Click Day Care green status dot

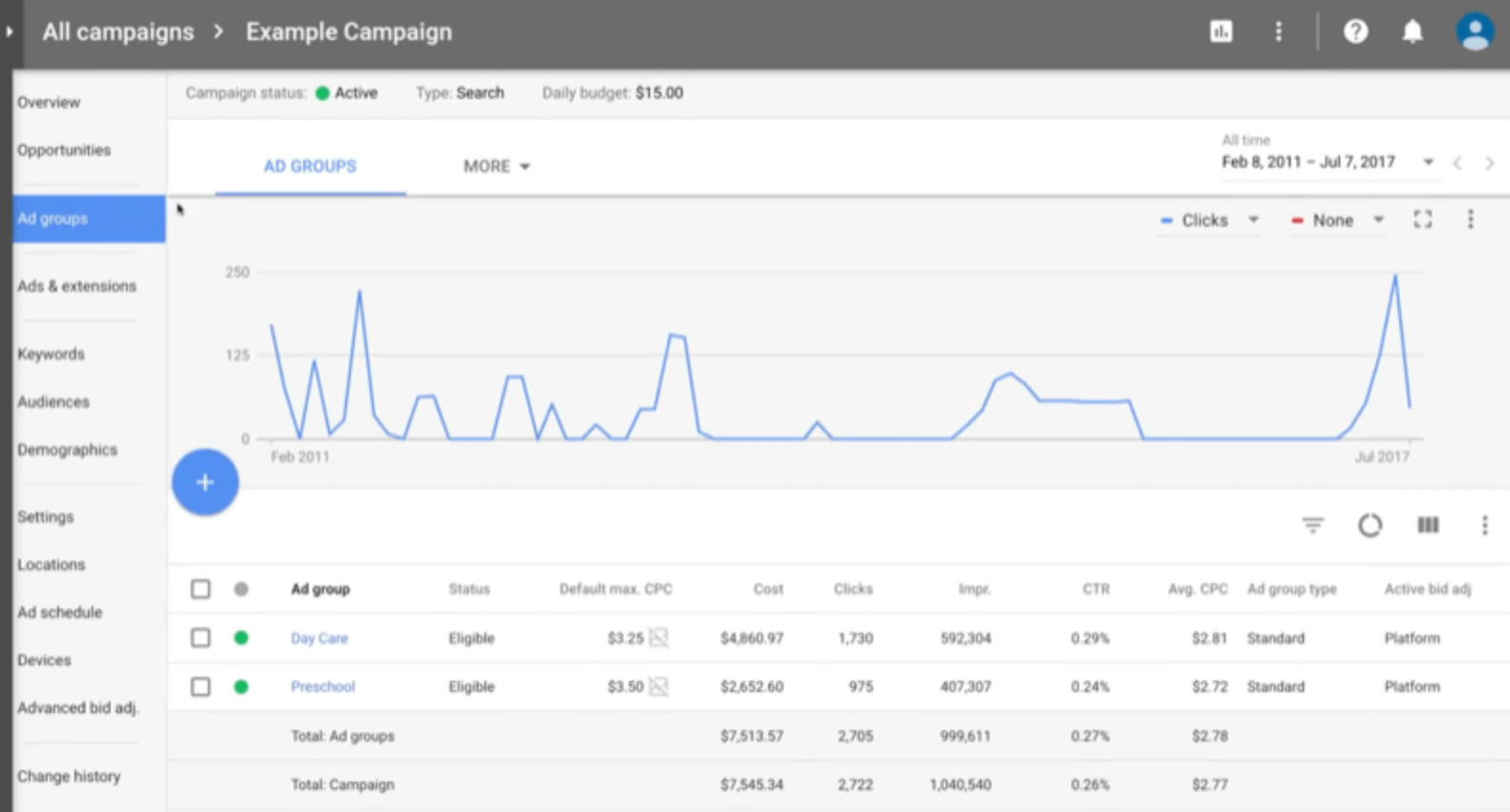coord(241,638)
